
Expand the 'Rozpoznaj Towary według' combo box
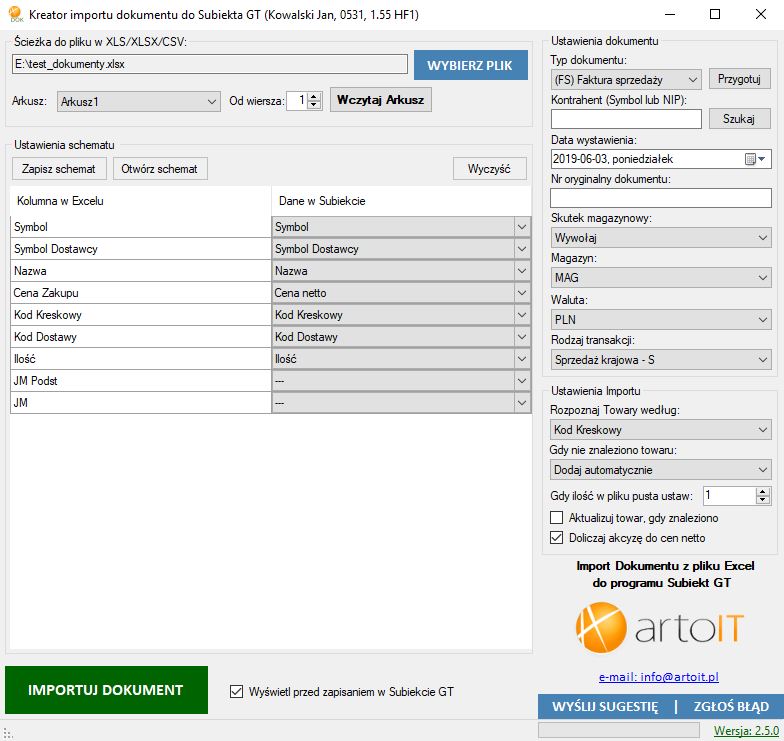click(660, 429)
